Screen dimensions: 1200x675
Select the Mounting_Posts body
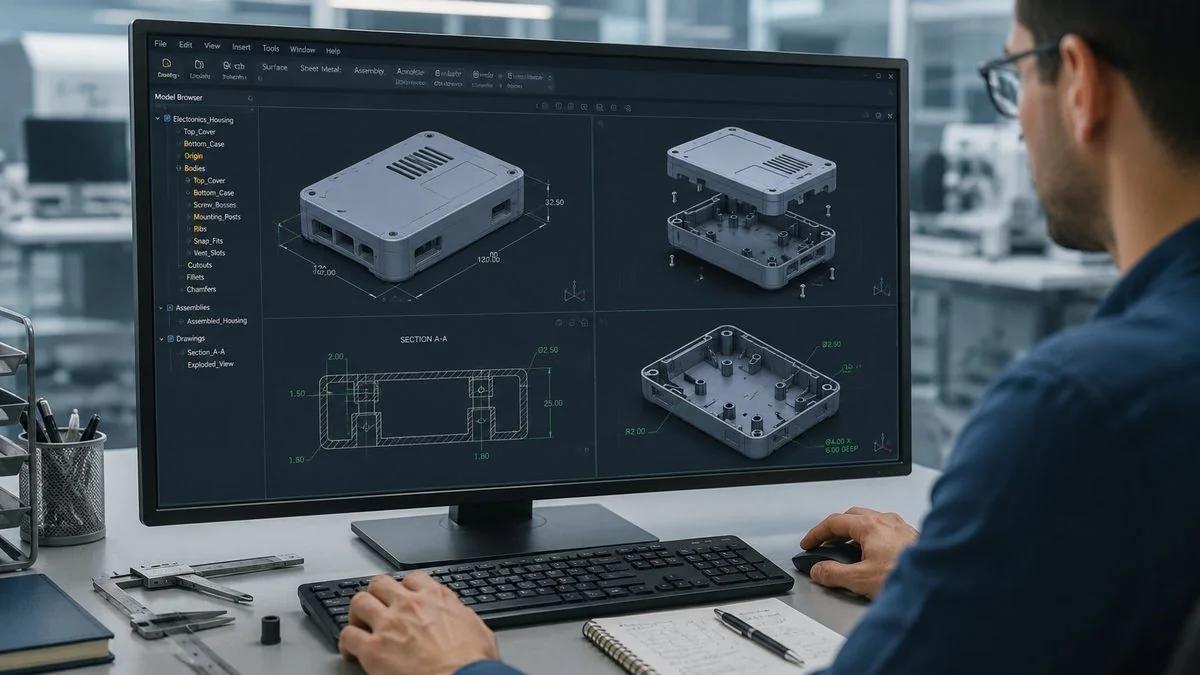pyautogui.click(x=218, y=217)
